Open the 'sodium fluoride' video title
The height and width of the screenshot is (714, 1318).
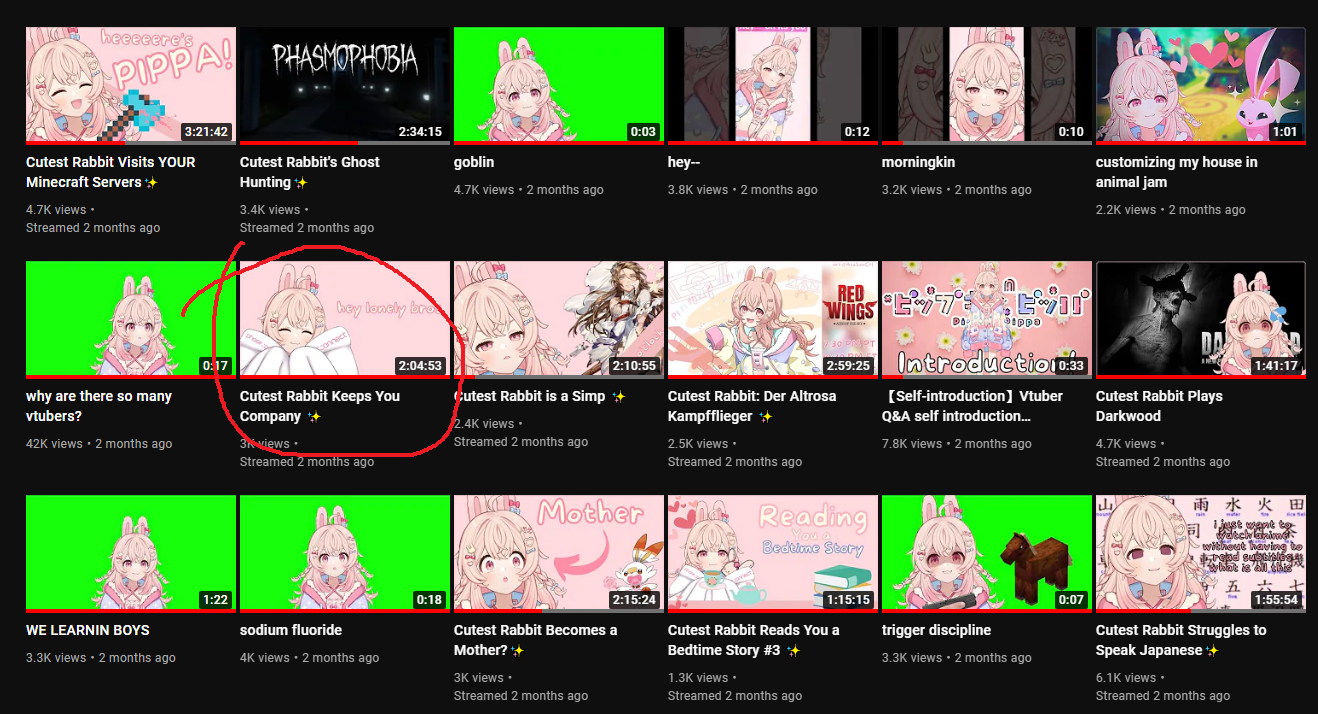point(291,630)
